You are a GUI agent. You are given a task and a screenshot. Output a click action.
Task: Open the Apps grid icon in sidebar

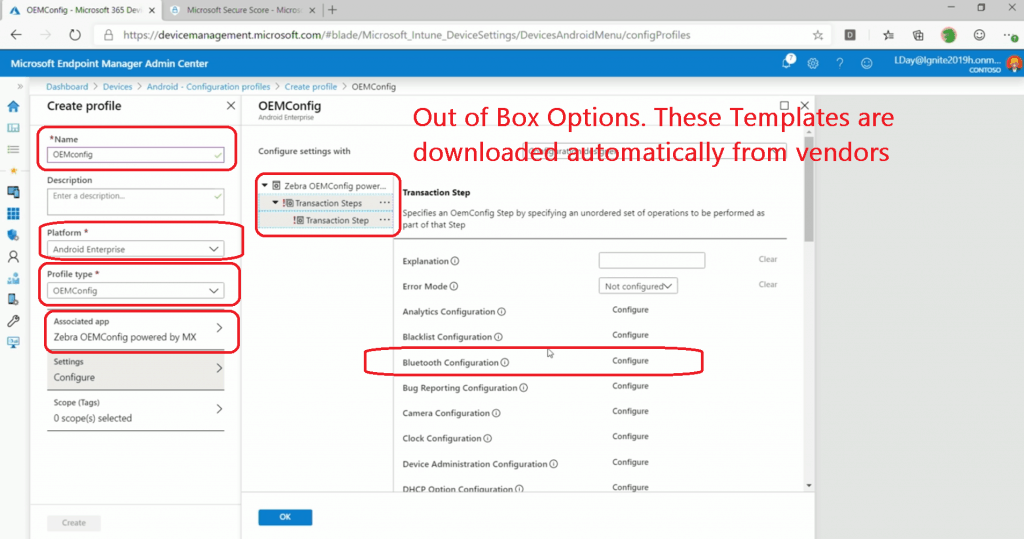click(13, 214)
